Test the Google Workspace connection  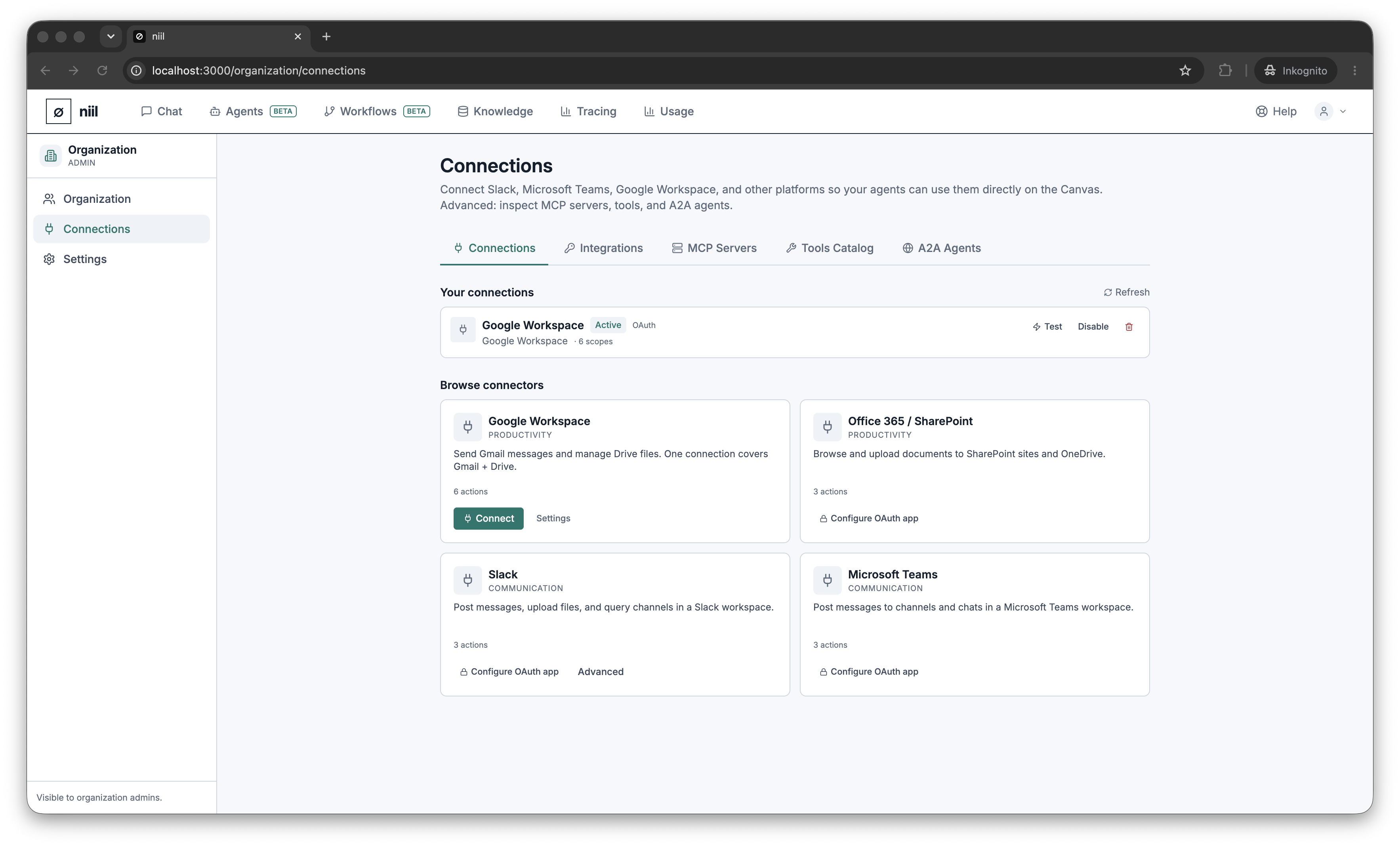pos(1047,327)
